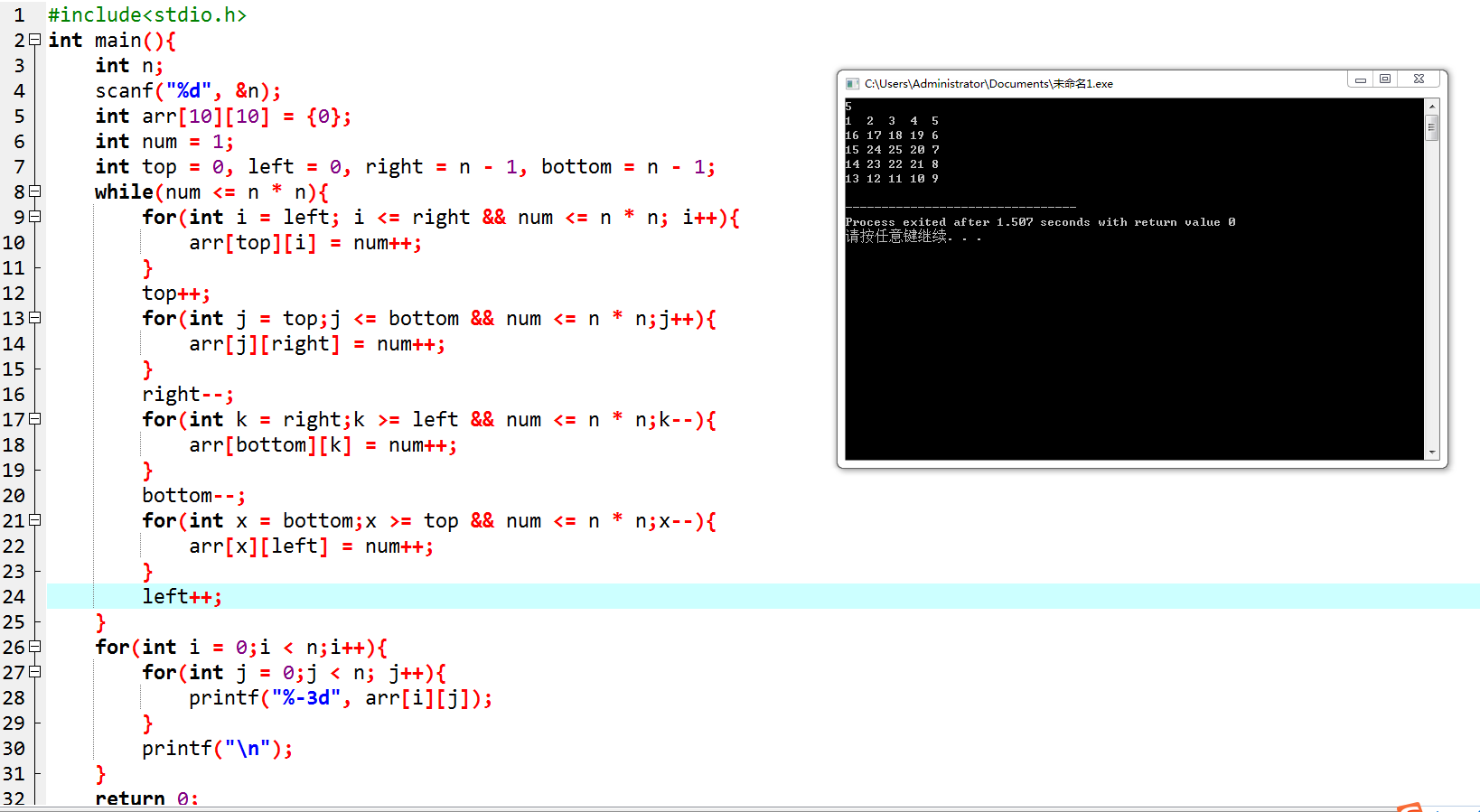
Task: Close the console window
Action: coord(1419,79)
